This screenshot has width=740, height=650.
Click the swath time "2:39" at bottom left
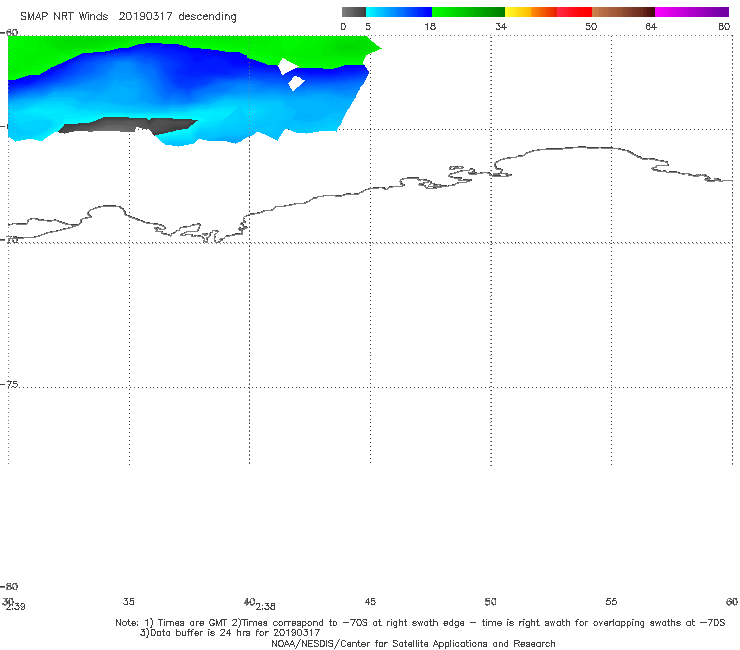(x=16, y=607)
